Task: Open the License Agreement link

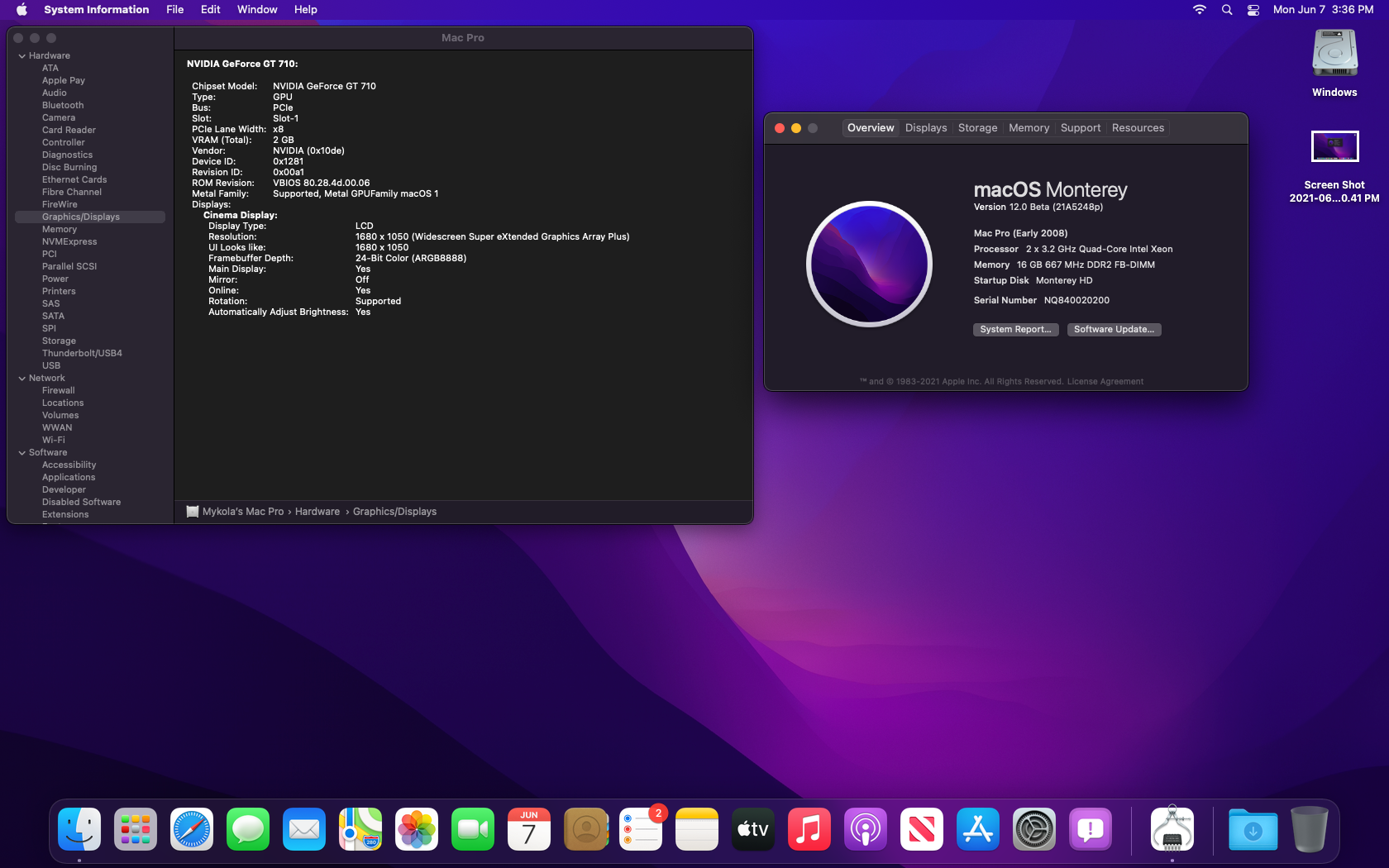Action: click(x=1105, y=382)
